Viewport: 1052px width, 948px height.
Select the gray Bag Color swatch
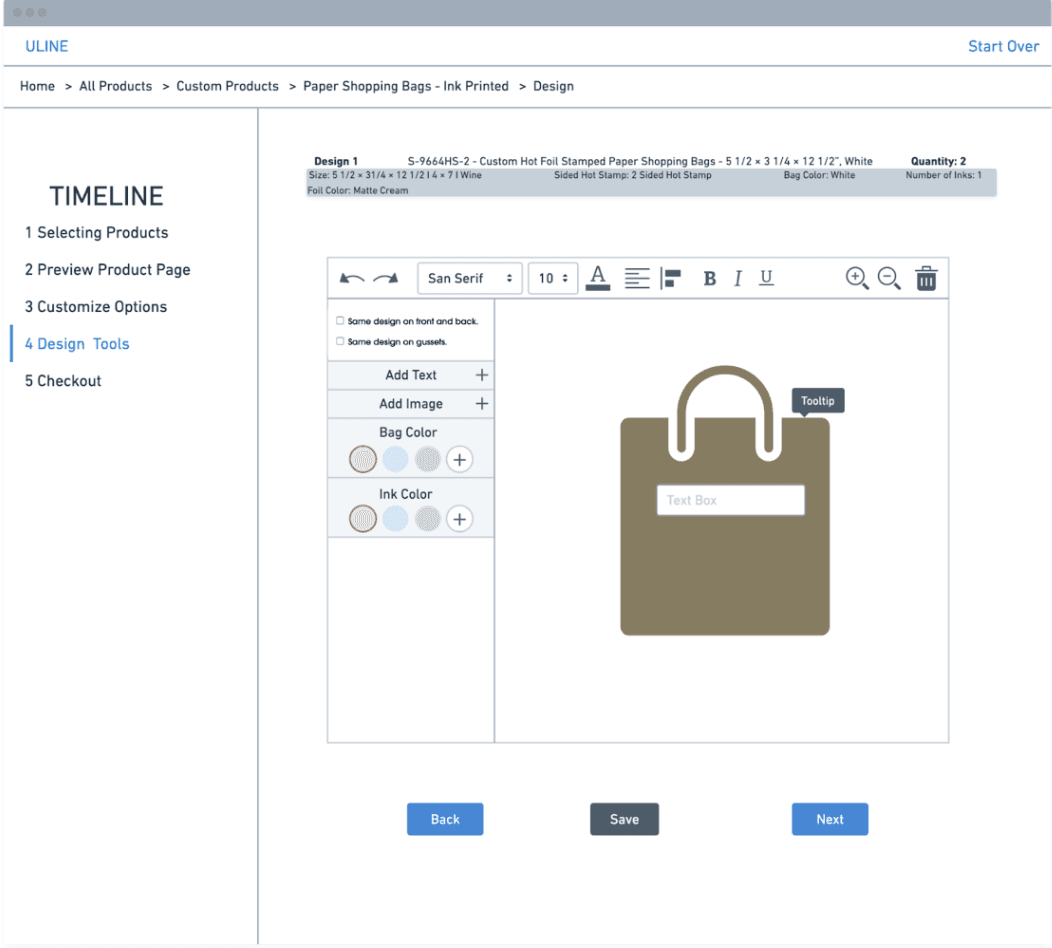(x=427, y=460)
